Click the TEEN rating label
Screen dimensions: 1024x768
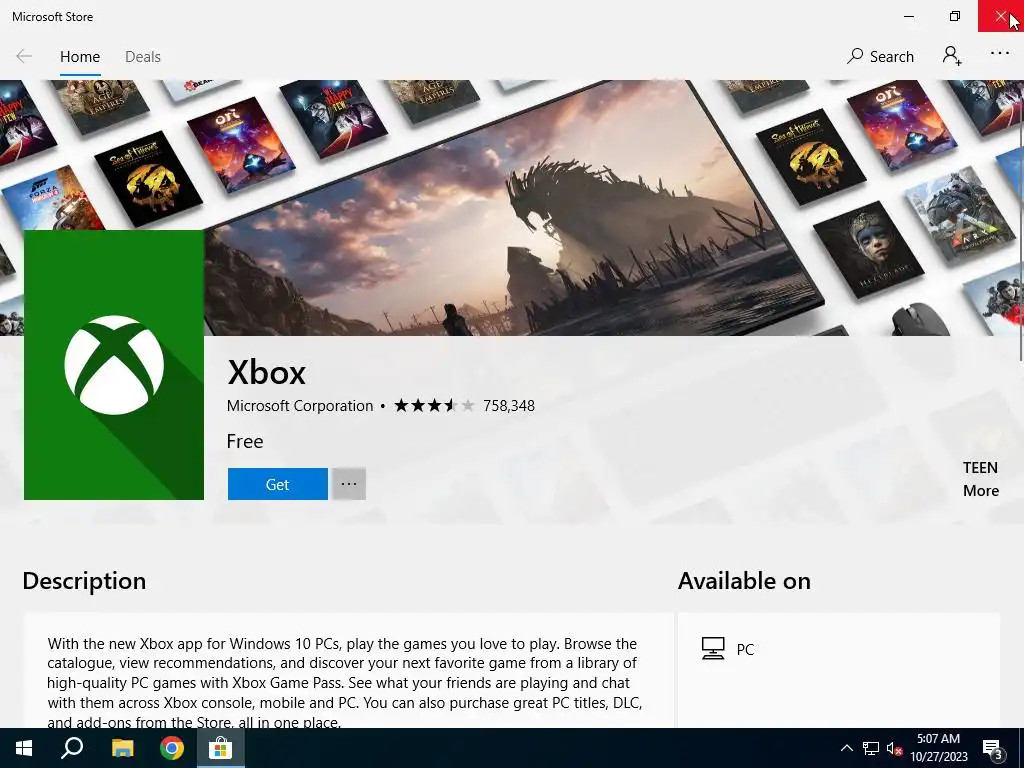coord(980,468)
